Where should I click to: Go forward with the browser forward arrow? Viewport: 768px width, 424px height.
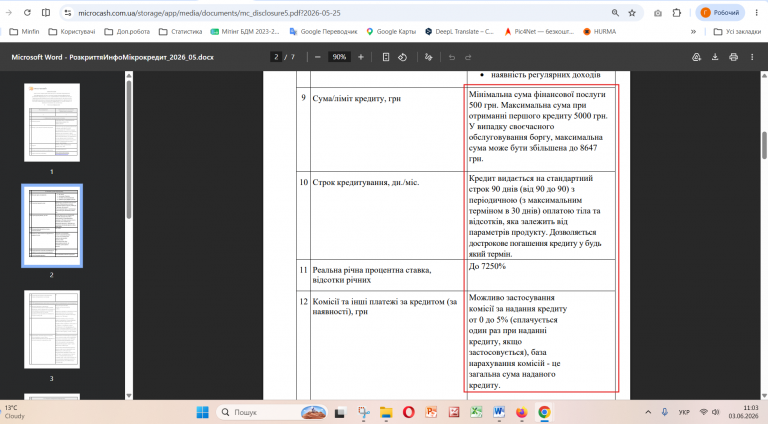point(9,13)
